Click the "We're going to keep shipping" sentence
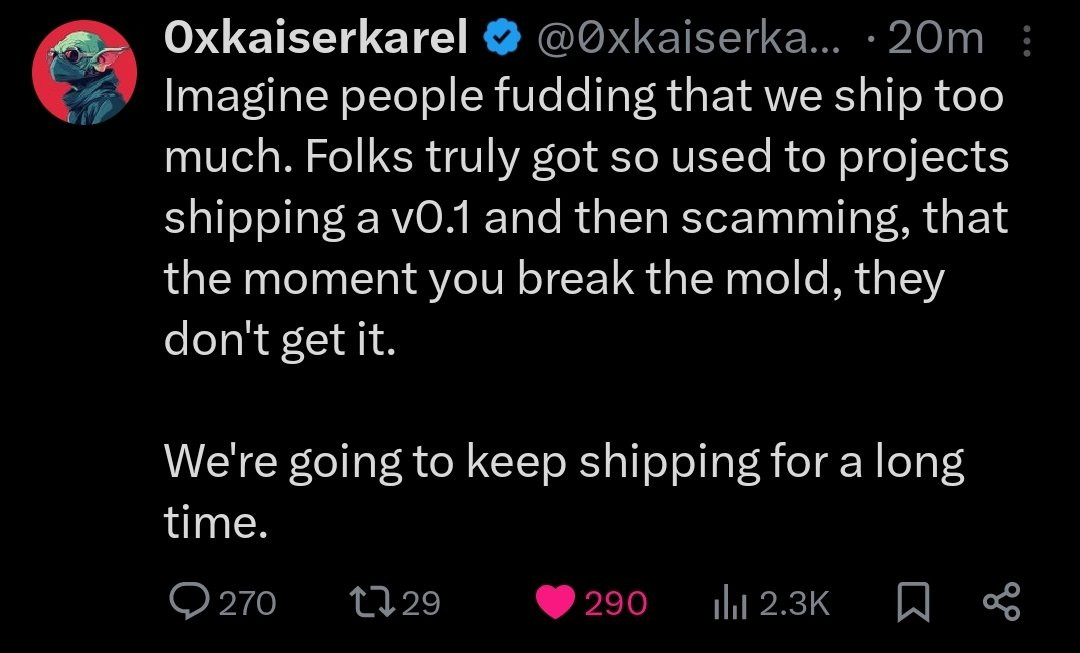This screenshot has height=653, width=1080. tap(563, 462)
